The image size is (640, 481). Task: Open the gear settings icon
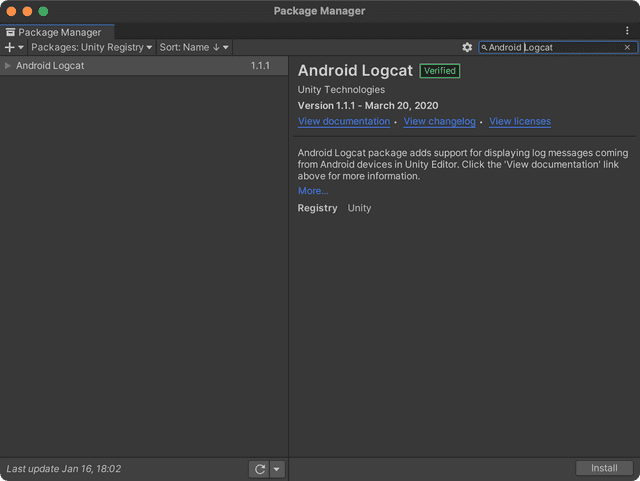[x=467, y=47]
